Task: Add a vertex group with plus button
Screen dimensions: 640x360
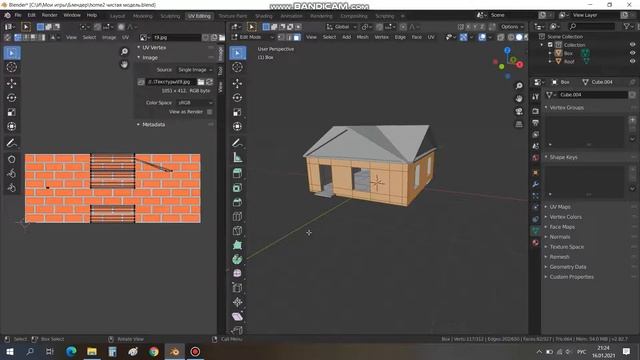Action: 632,120
